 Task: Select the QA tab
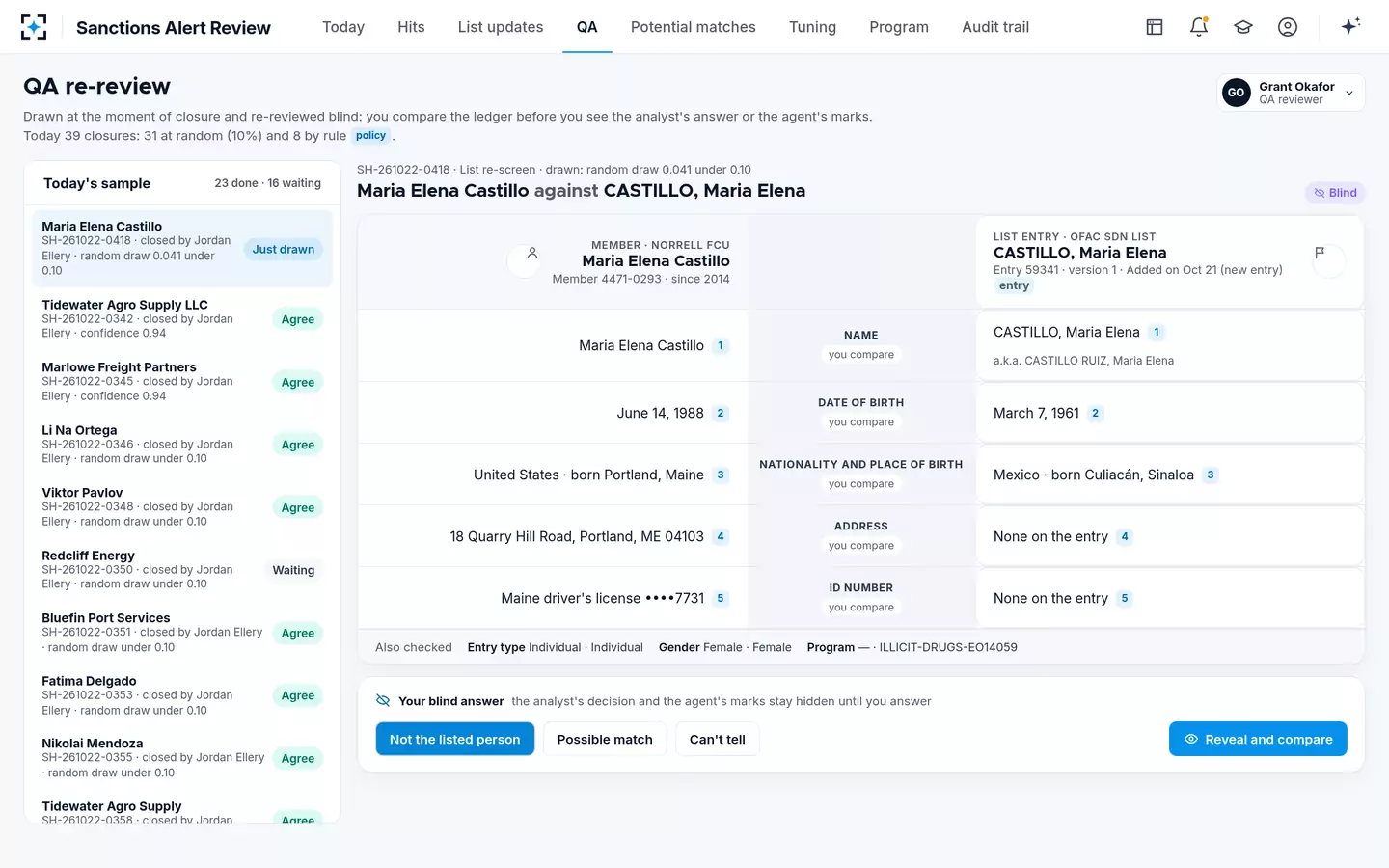[587, 27]
